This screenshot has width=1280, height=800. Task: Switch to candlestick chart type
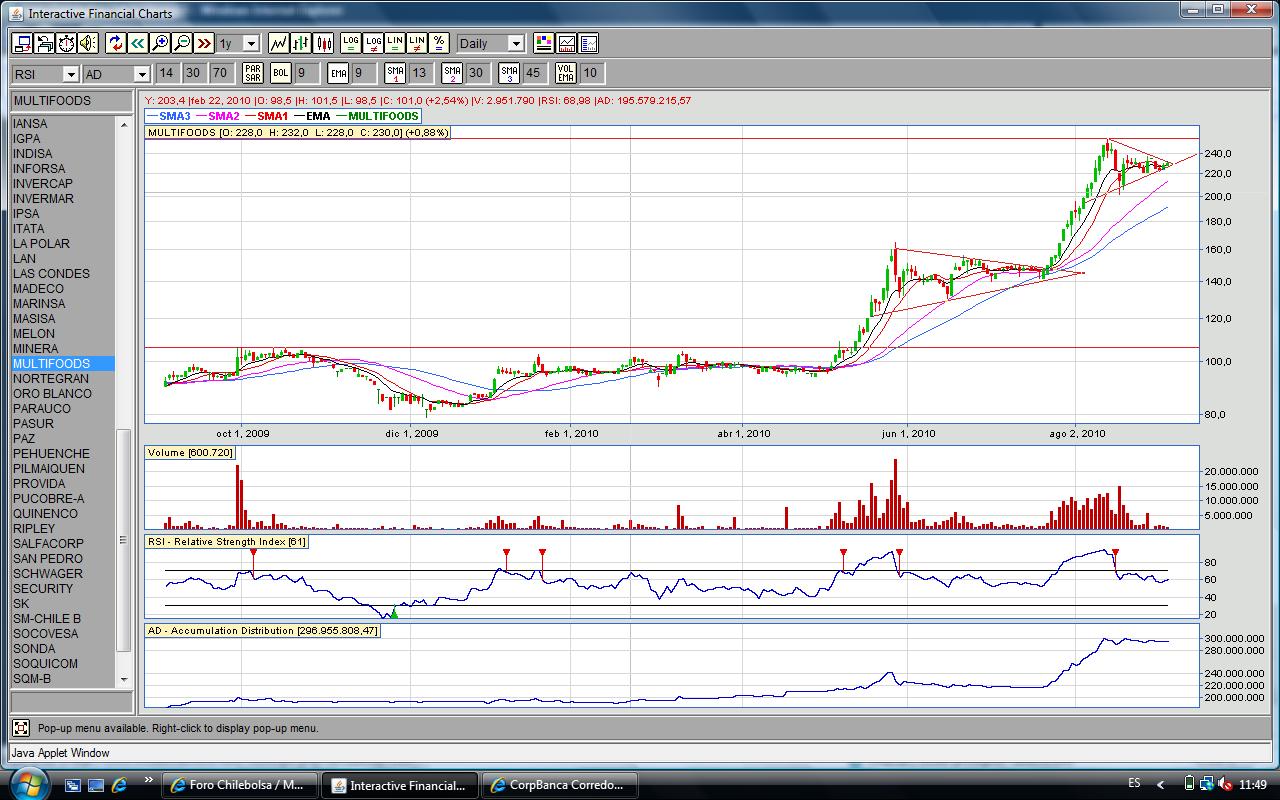[x=323, y=43]
